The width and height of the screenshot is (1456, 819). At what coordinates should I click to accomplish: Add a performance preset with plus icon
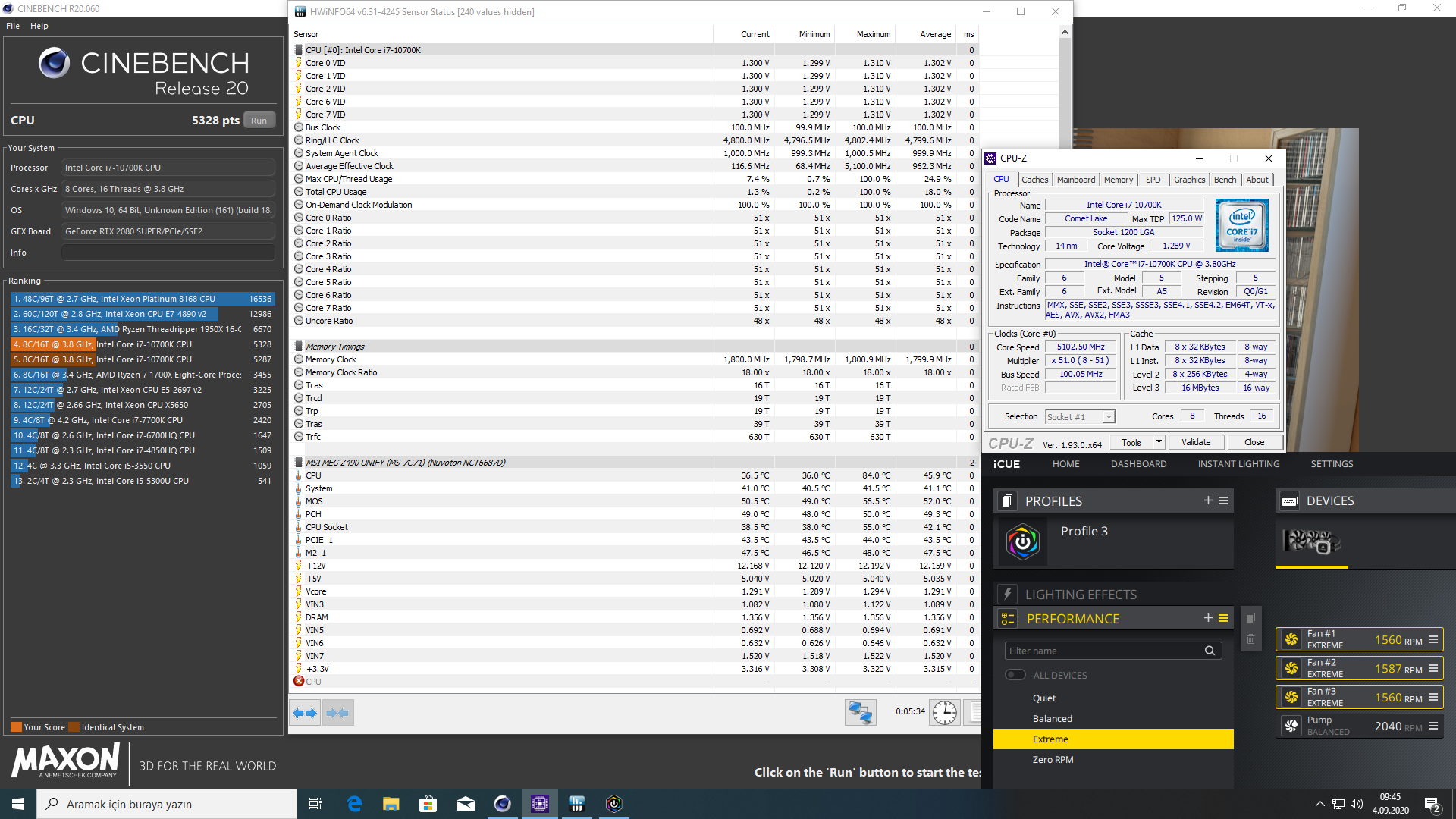(1208, 618)
